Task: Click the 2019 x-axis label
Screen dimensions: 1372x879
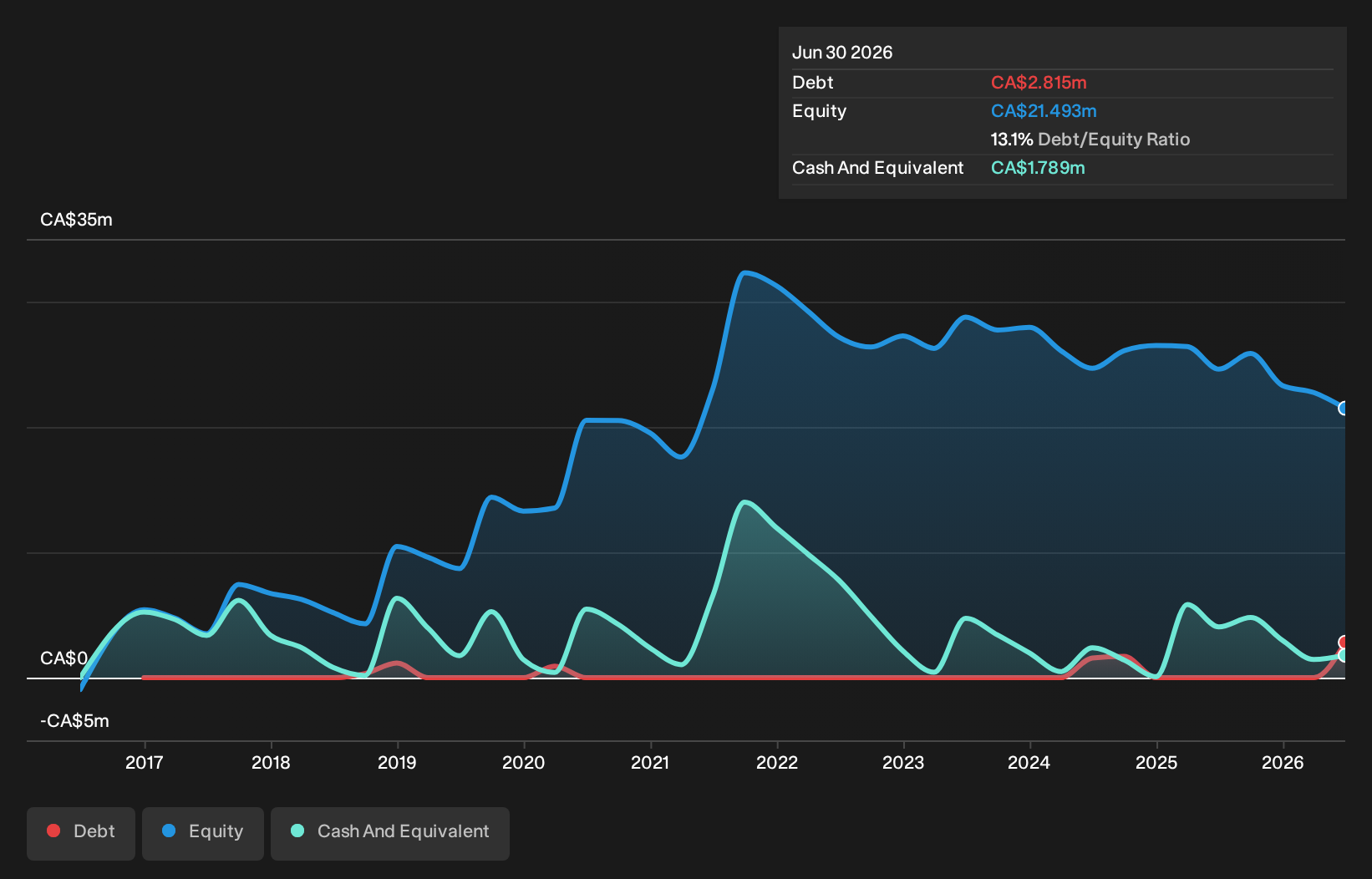Action: 397,763
